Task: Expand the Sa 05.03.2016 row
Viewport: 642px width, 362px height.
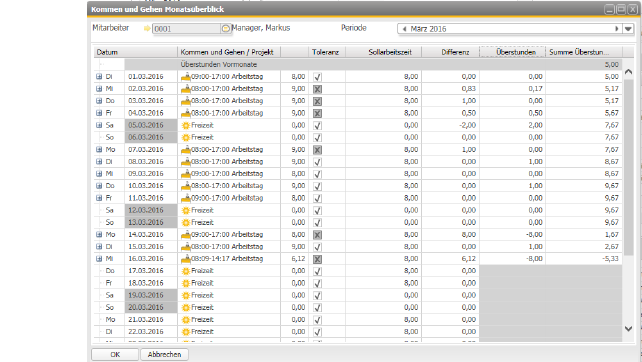Action: coord(99,125)
